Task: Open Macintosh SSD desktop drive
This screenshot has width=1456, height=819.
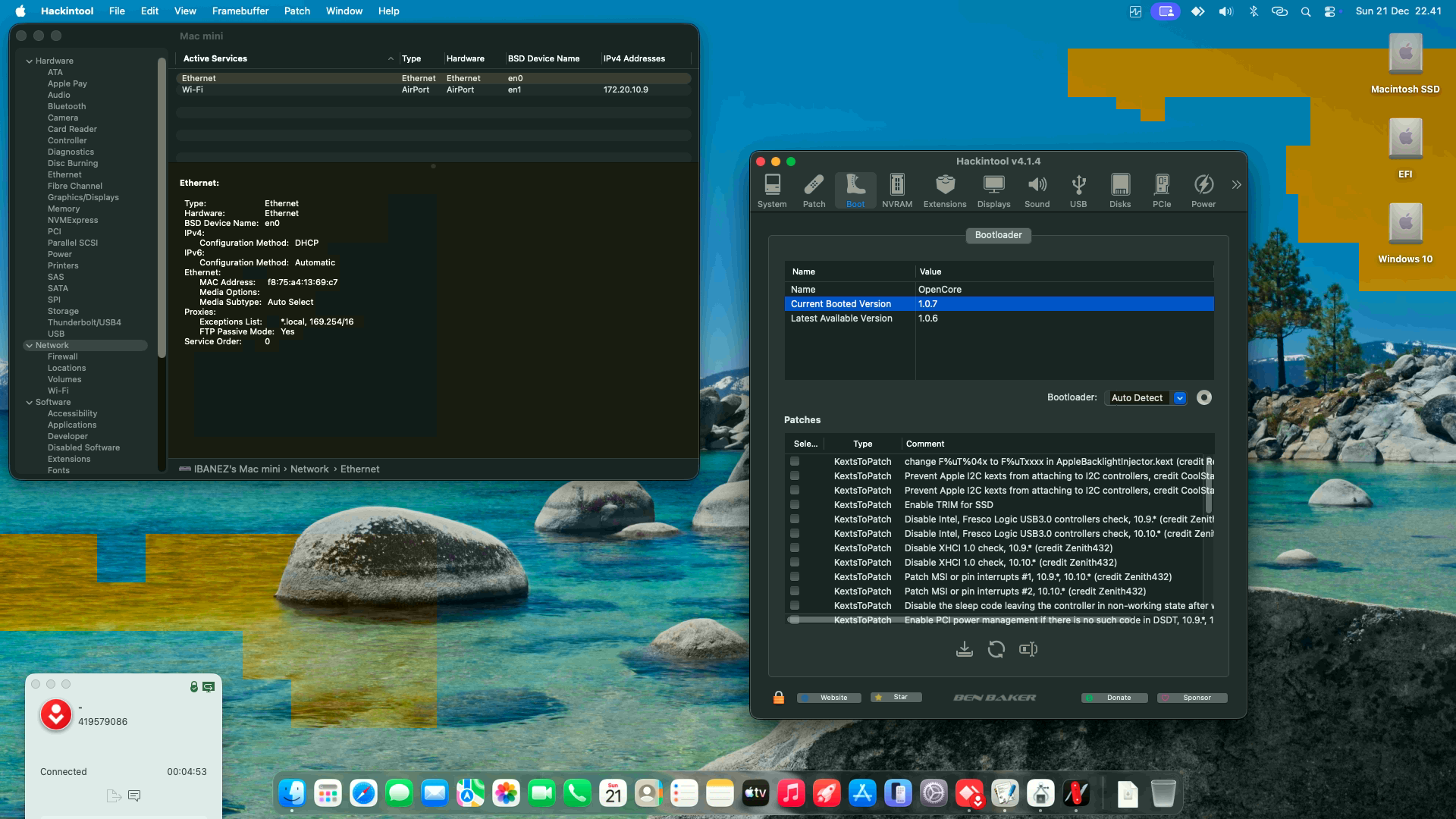Action: (x=1405, y=64)
